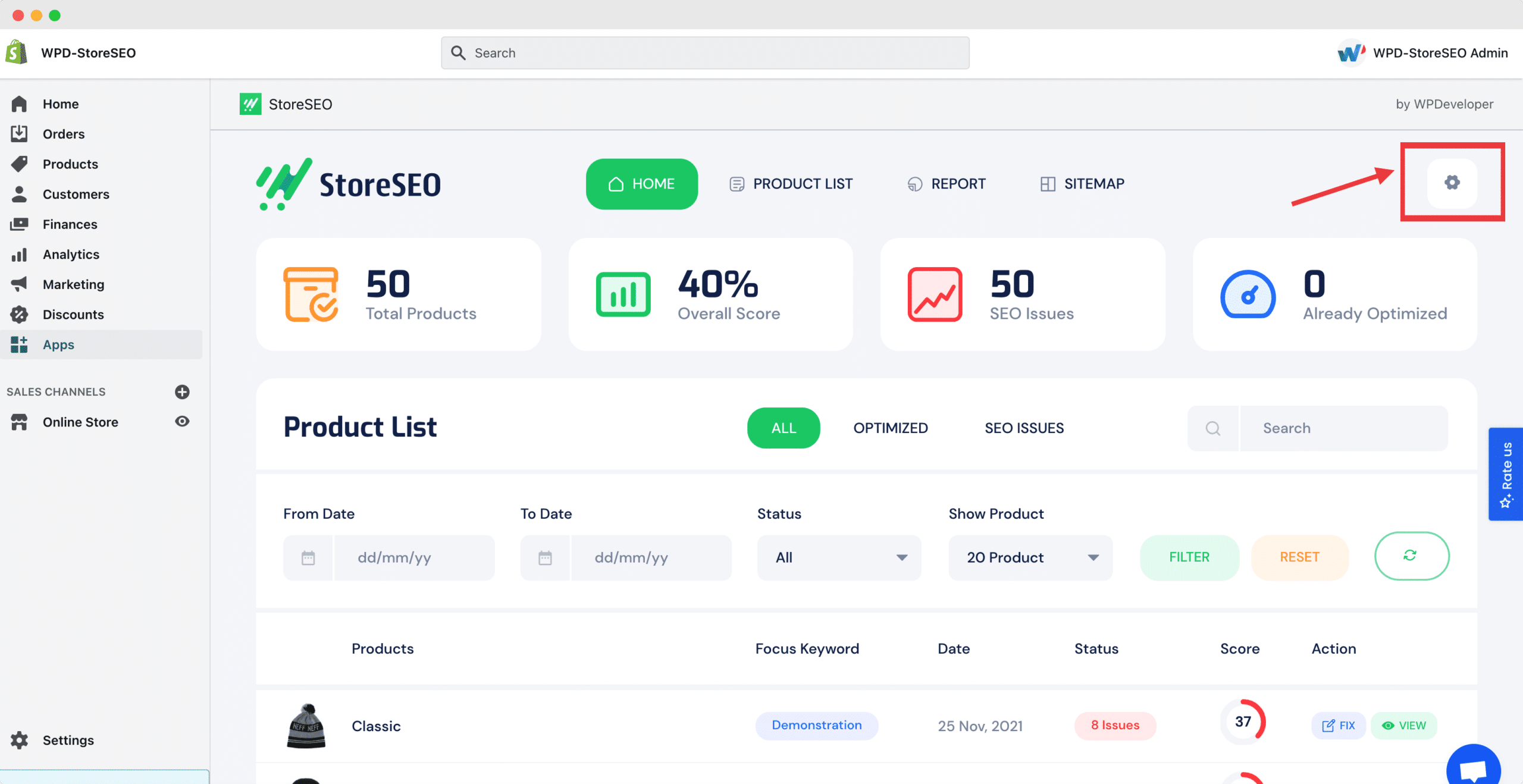Select the SEO ISSUES filter tab
The height and width of the screenshot is (784, 1523).
tap(1024, 428)
